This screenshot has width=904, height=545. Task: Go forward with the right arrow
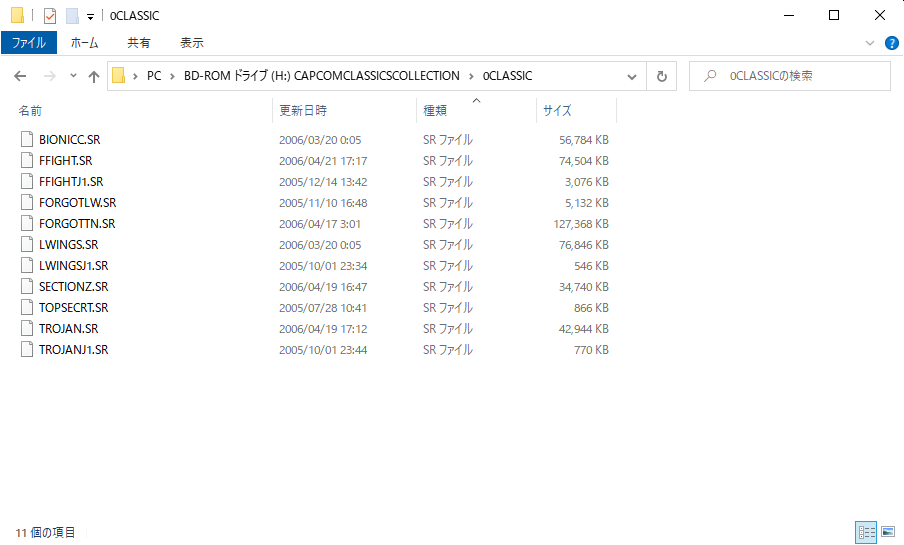[x=50, y=76]
